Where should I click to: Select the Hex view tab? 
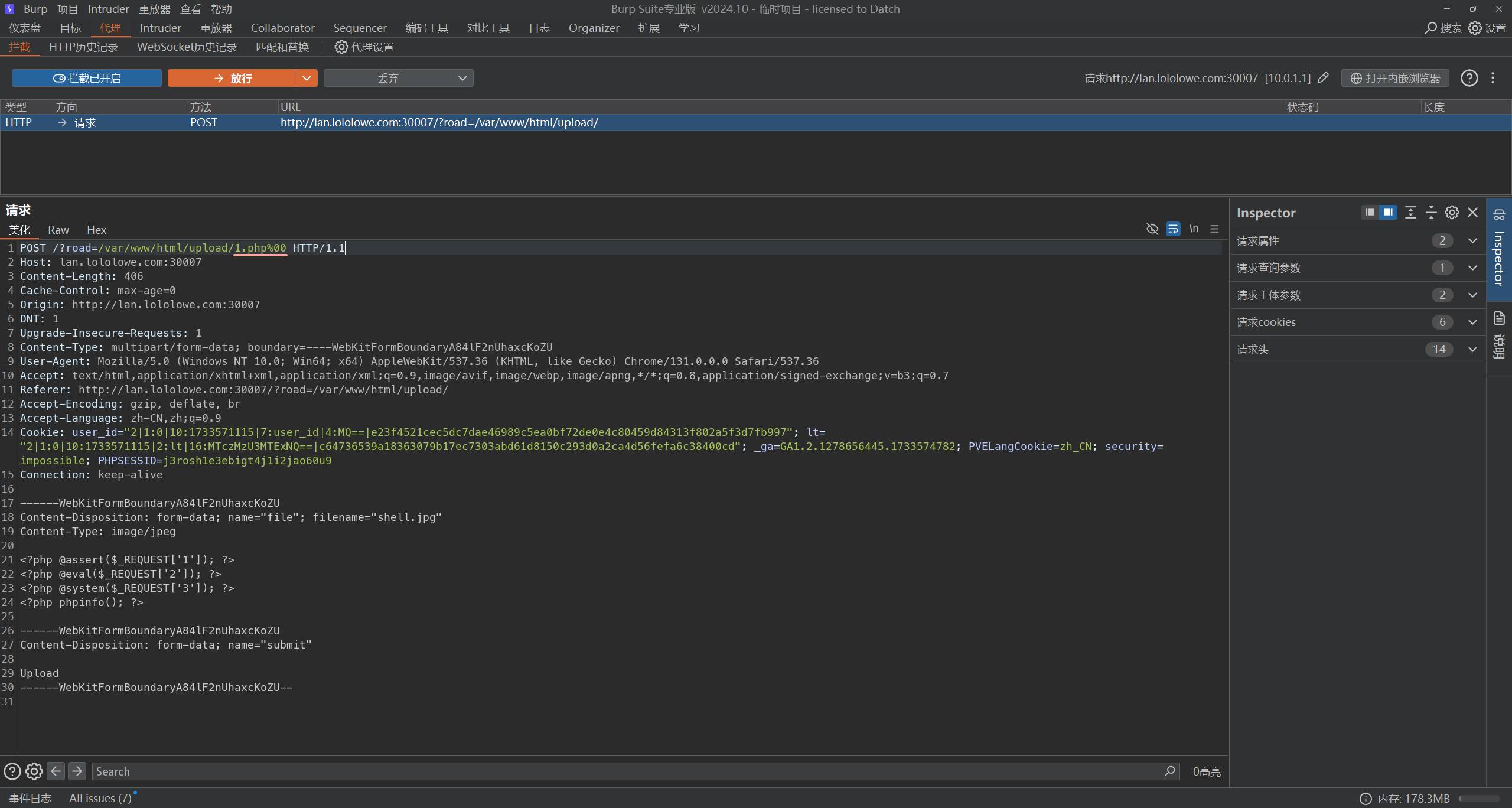pyautogui.click(x=96, y=230)
